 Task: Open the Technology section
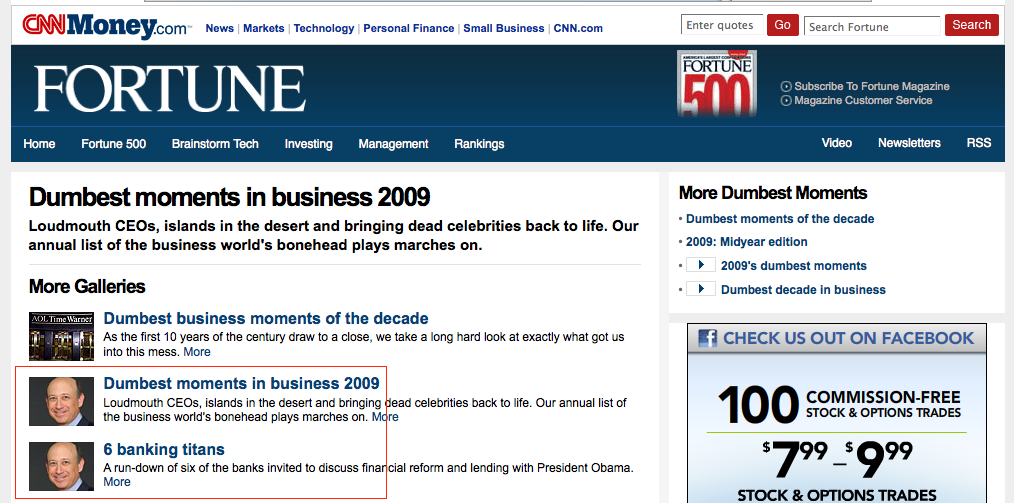(x=324, y=28)
